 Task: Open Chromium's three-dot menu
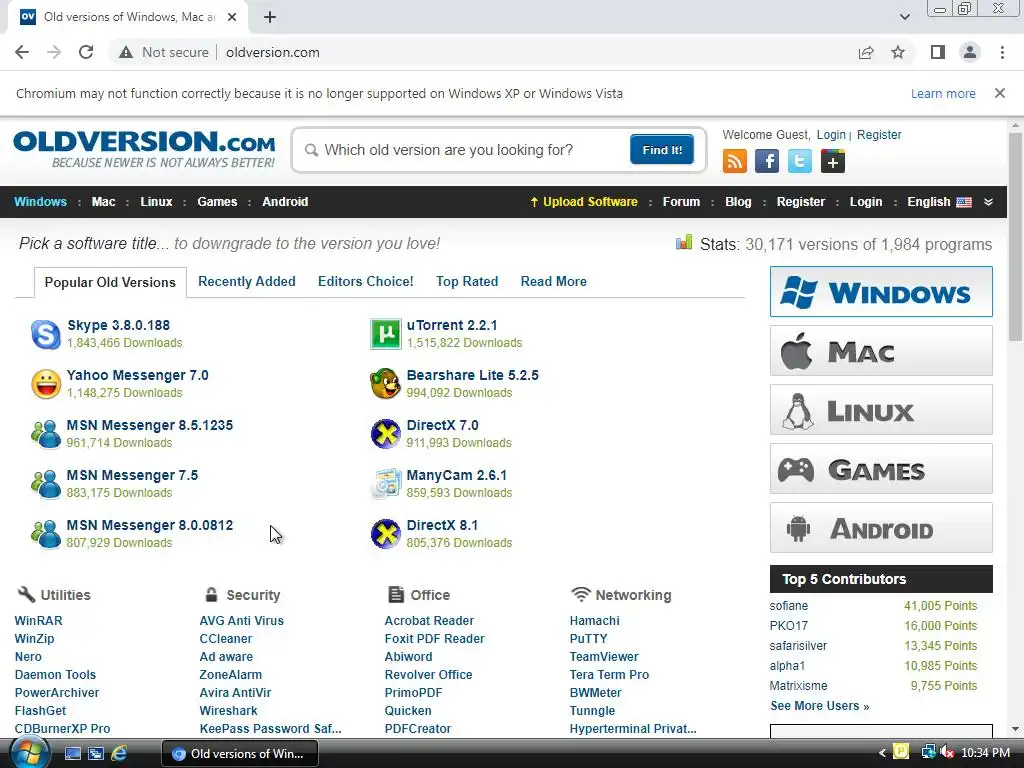click(x=1002, y=52)
